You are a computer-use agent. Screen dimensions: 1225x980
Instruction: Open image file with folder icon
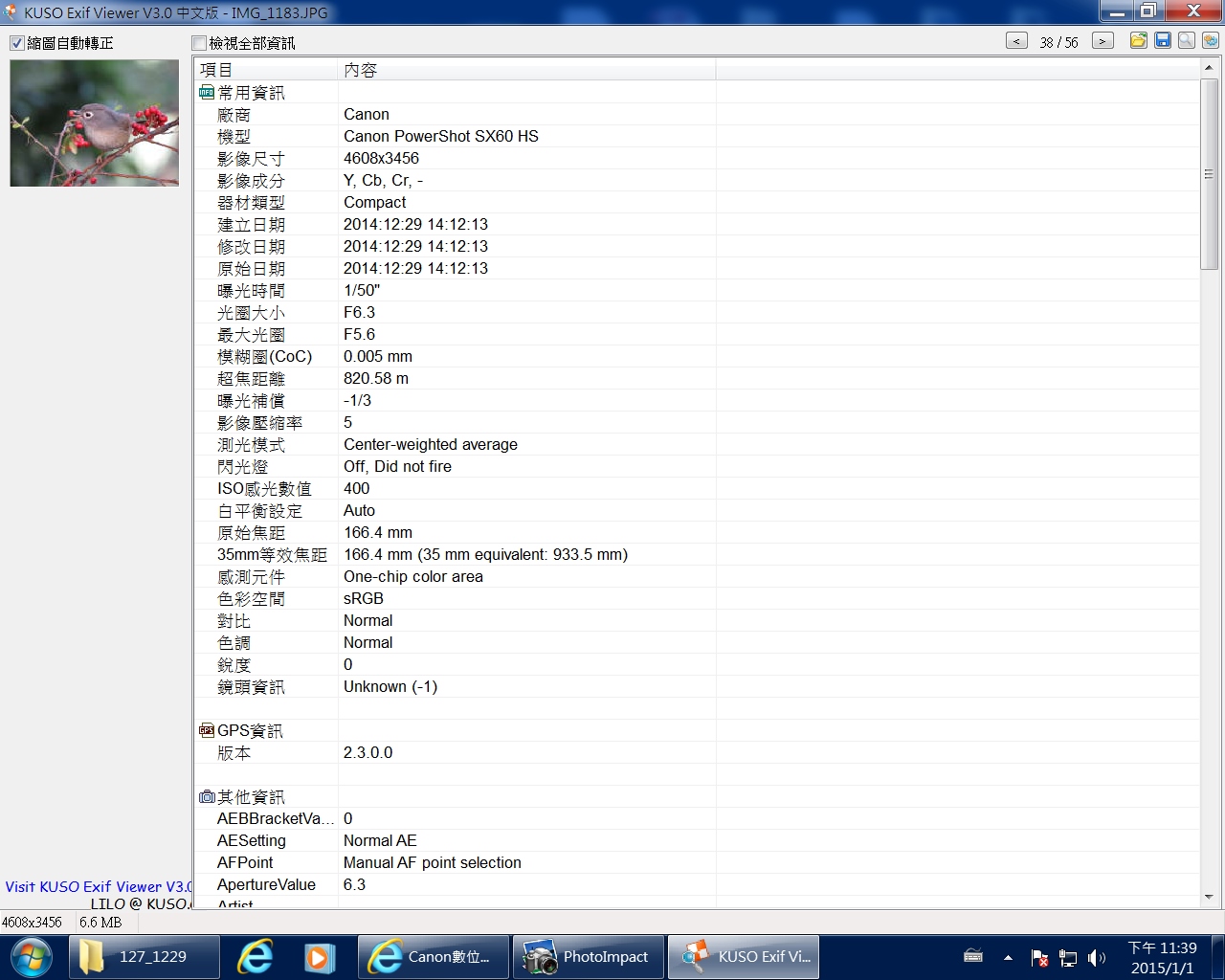1139,40
